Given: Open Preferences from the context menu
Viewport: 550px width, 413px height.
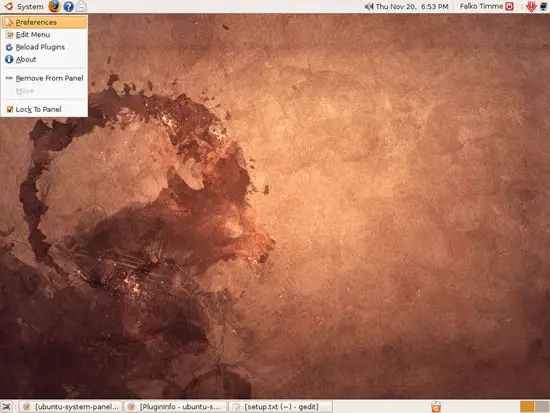Looking at the screenshot, I should point(44,22).
